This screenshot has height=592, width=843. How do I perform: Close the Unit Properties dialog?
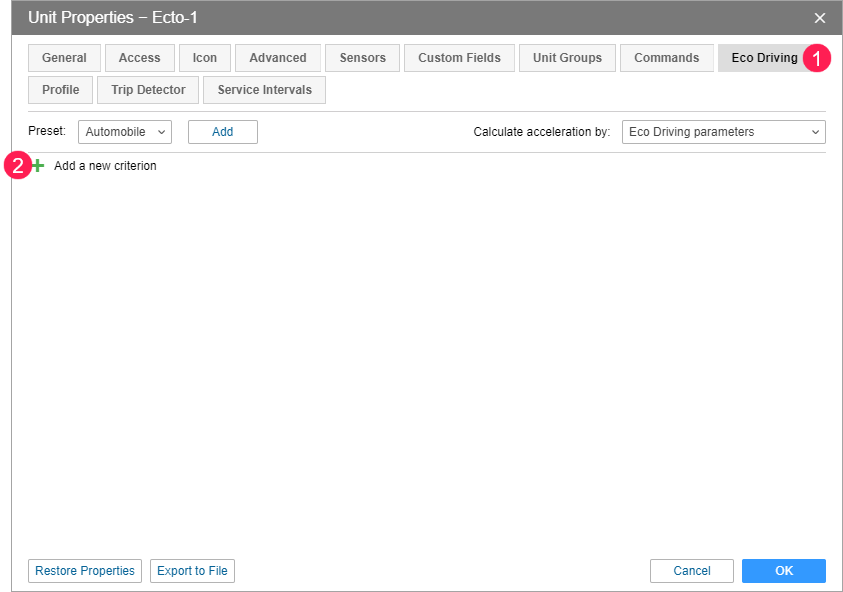tap(820, 18)
